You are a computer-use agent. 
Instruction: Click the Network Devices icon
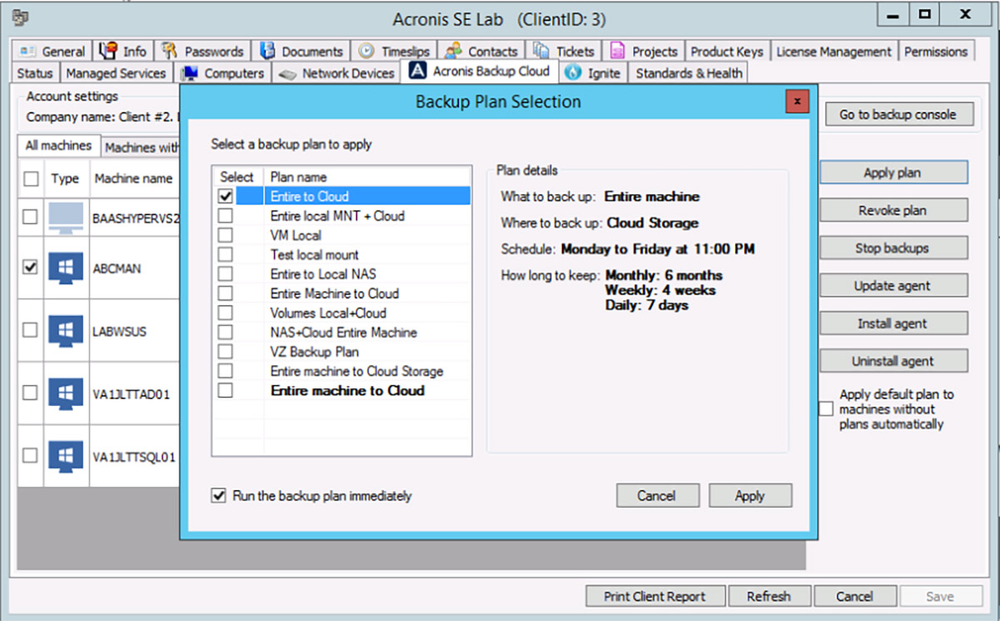pos(288,74)
